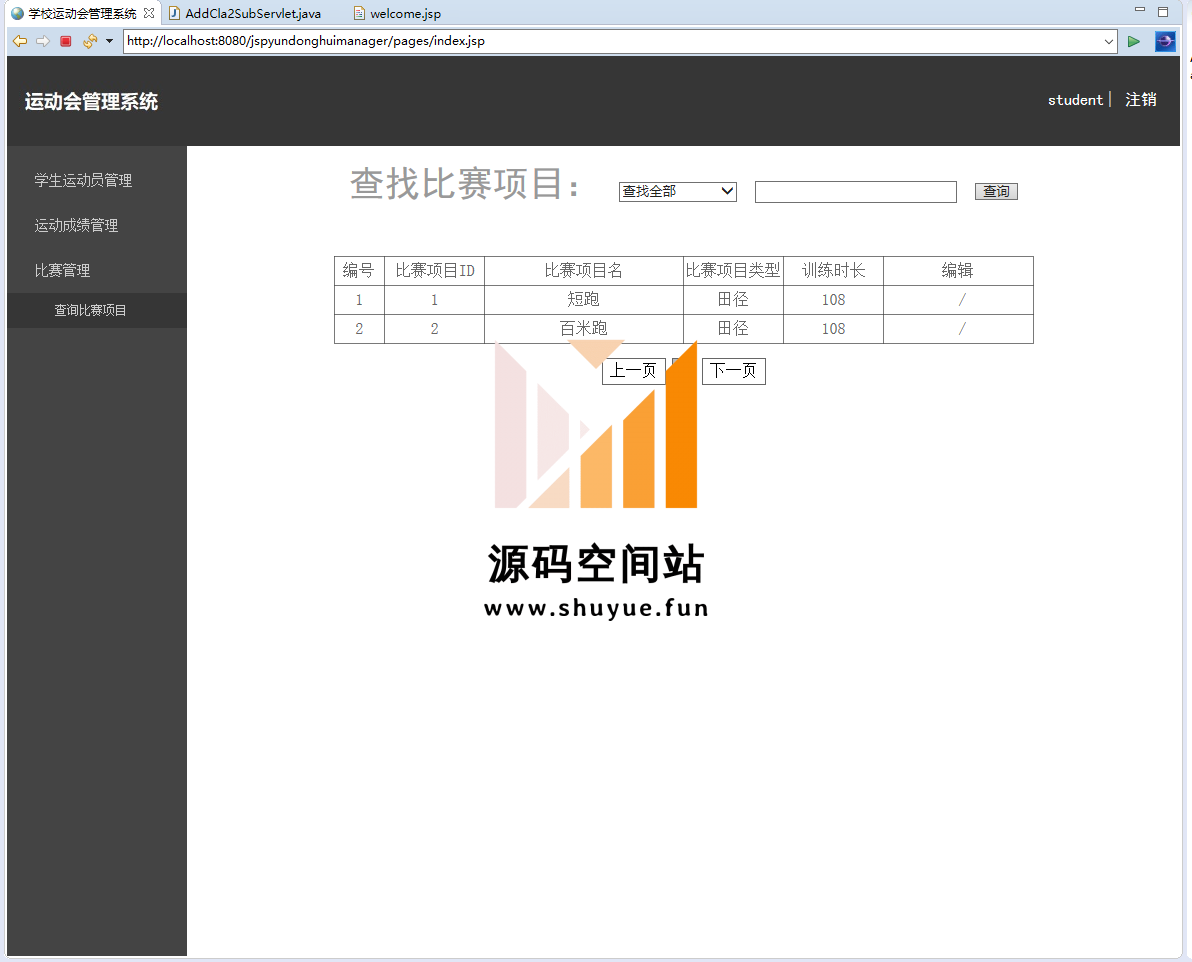Click 下一页 next page button
Screen dimensions: 1192x962
(x=734, y=371)
